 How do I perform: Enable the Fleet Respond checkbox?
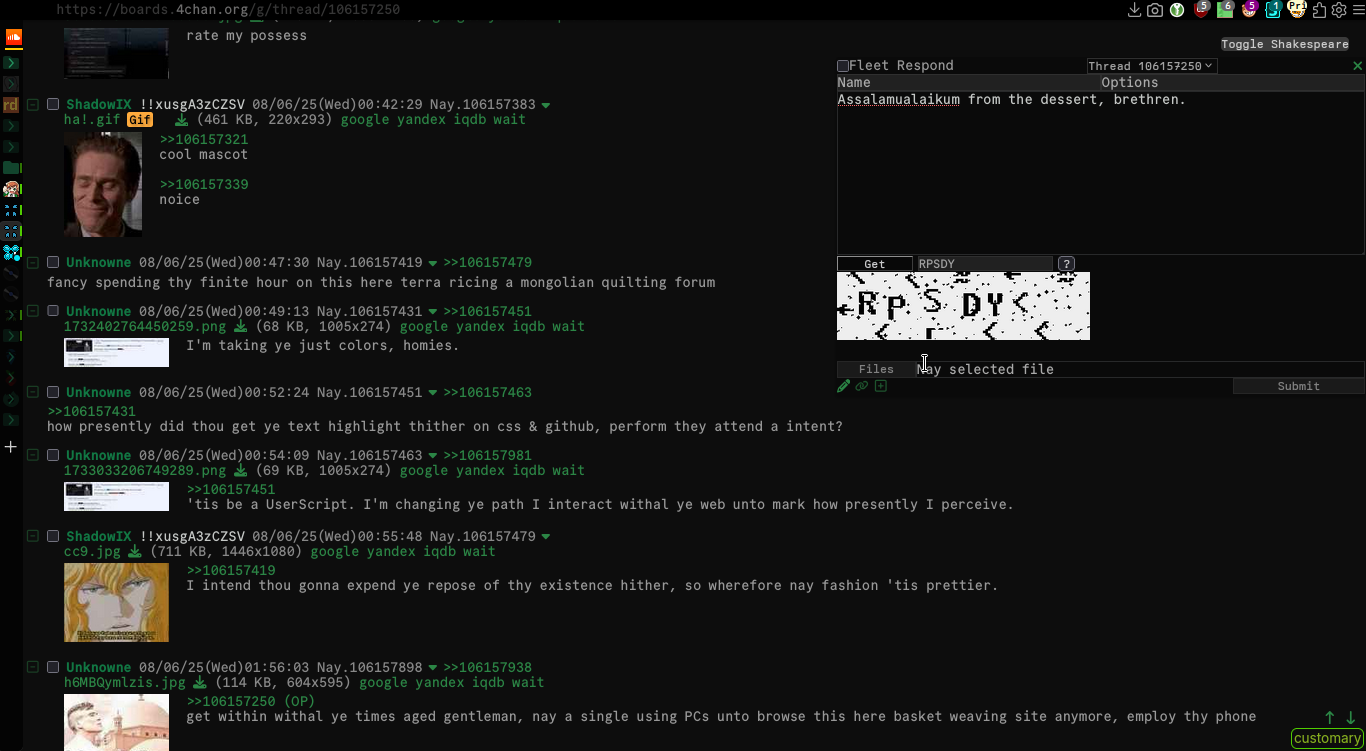click(843, 66)
